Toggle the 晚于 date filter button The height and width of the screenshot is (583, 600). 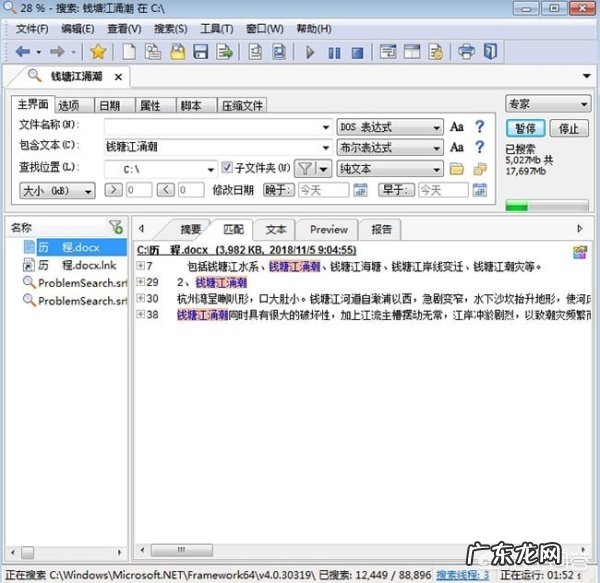tap(279, 190)
